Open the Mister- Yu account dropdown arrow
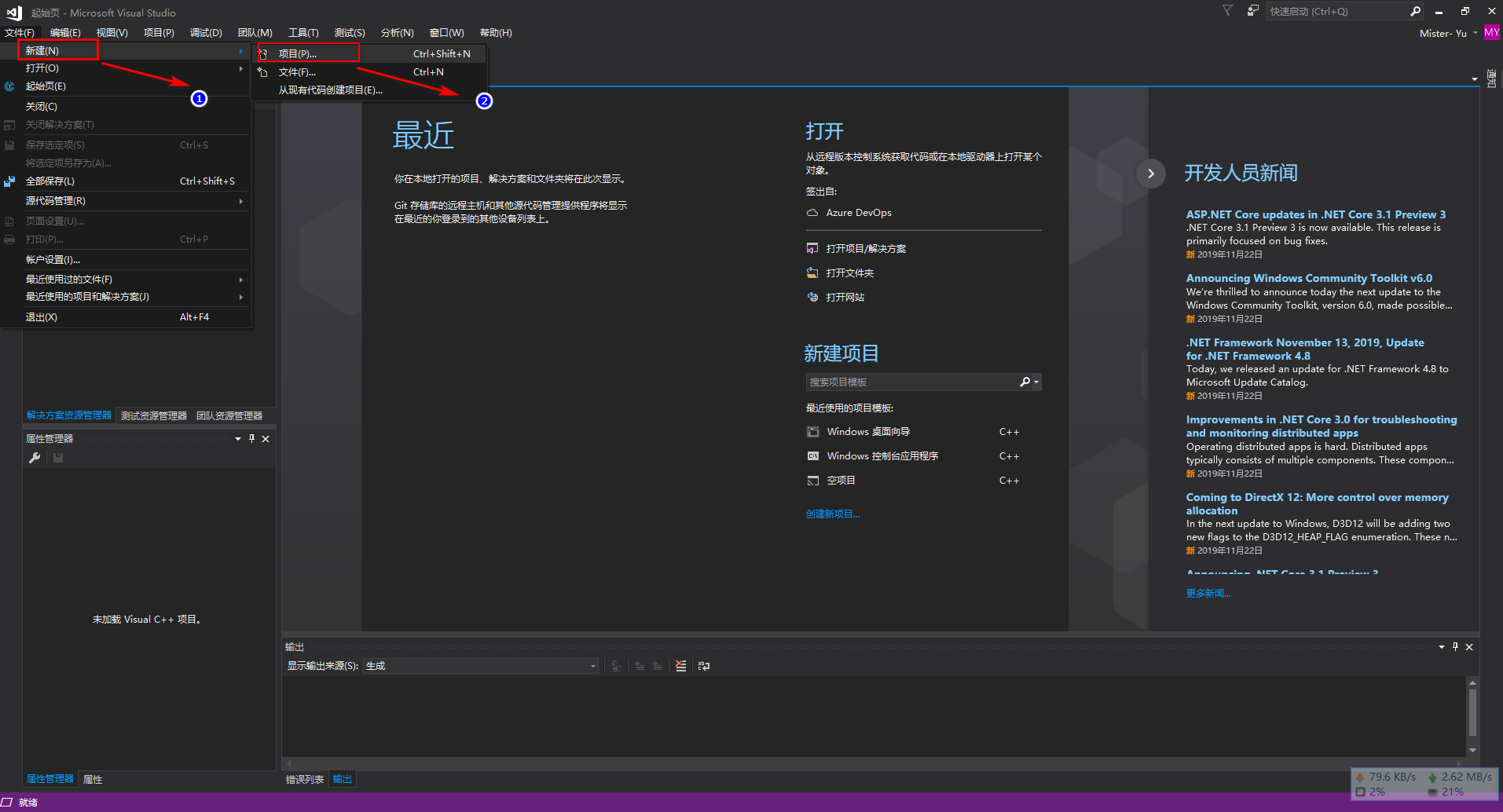 tap(1476, 33)
